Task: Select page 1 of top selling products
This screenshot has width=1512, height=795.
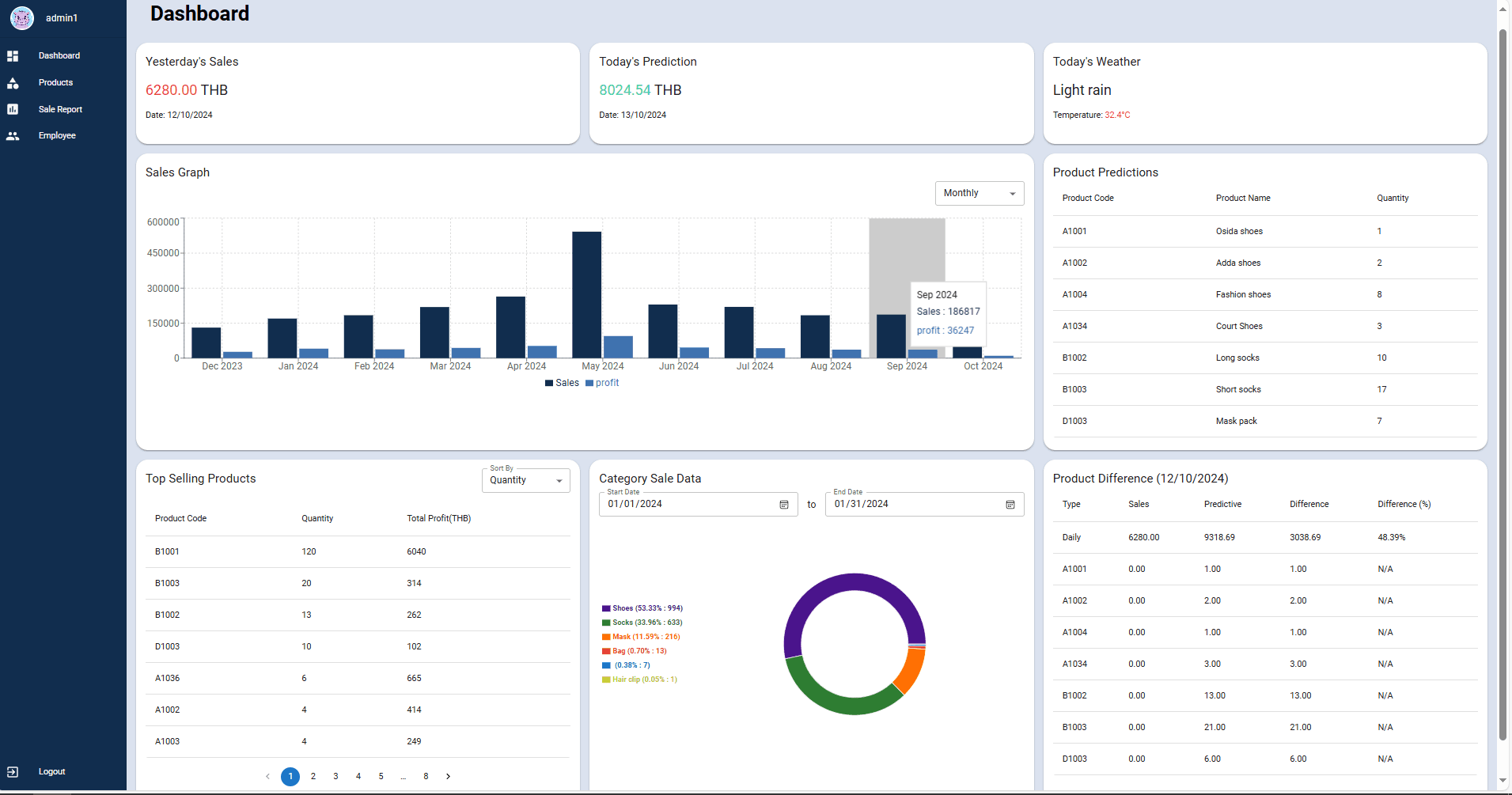Action: [x=290, y=777]
